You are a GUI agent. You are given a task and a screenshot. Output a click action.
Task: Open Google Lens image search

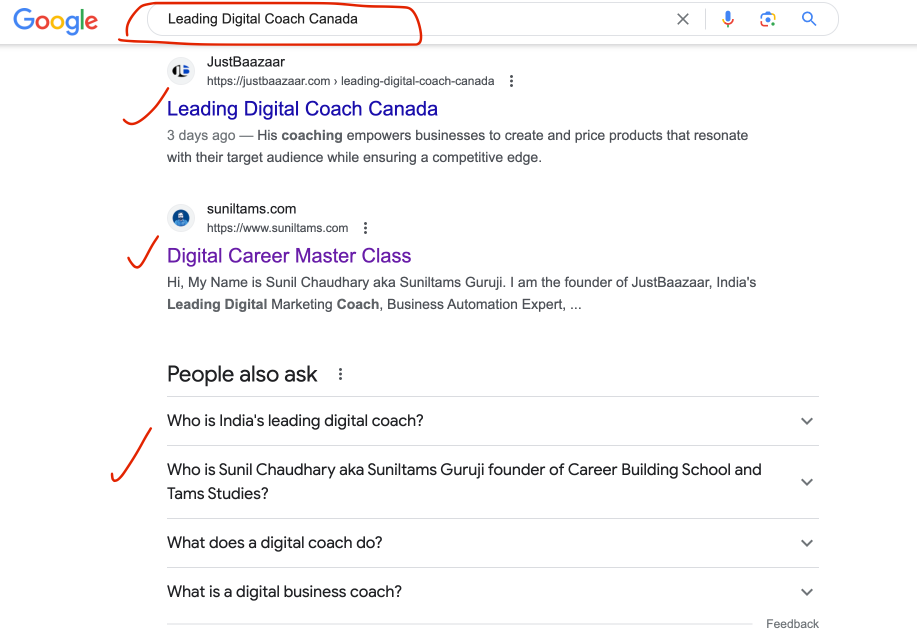[x=768, y=18]
